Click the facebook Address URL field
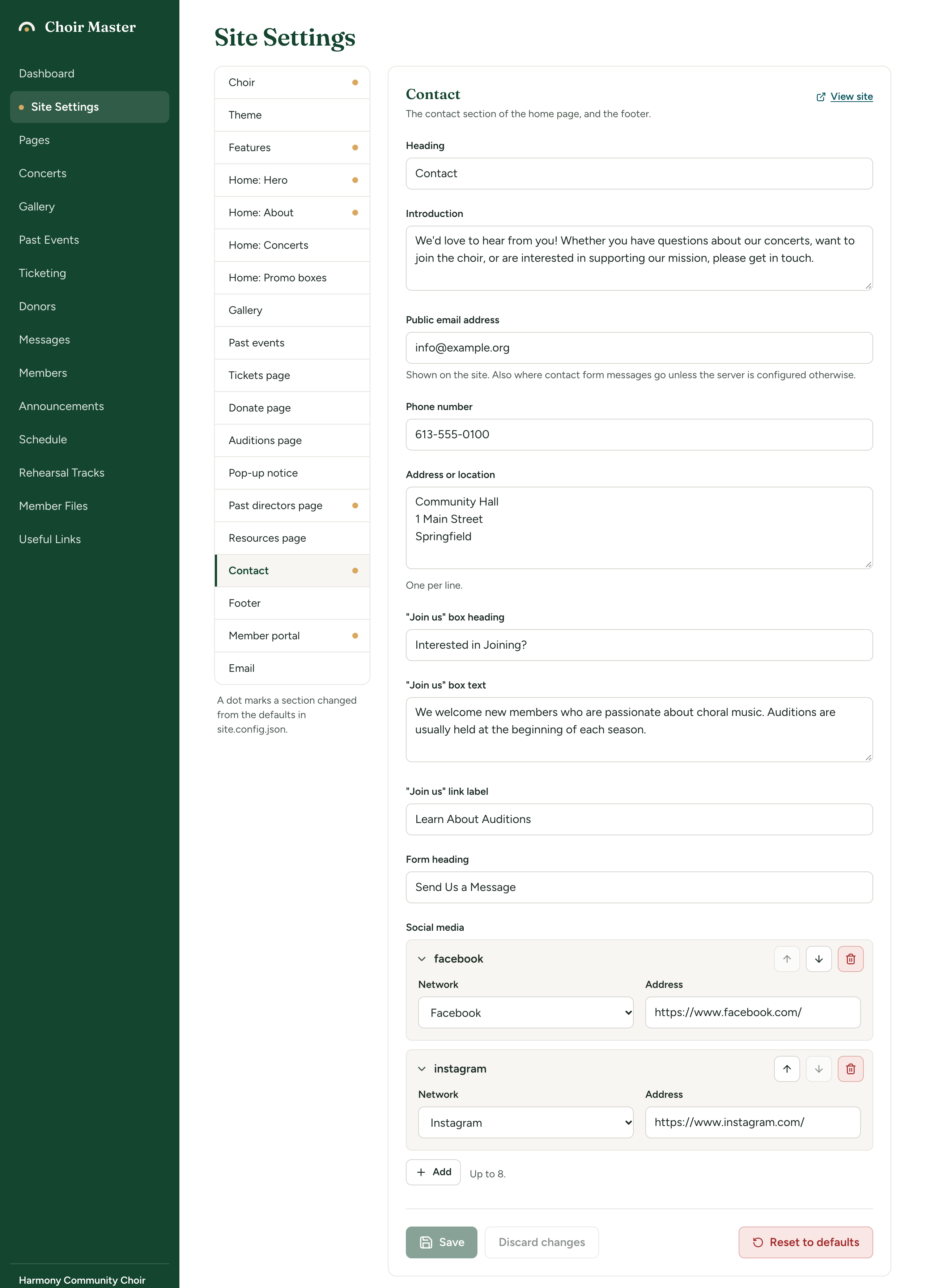 (753, 1012)
